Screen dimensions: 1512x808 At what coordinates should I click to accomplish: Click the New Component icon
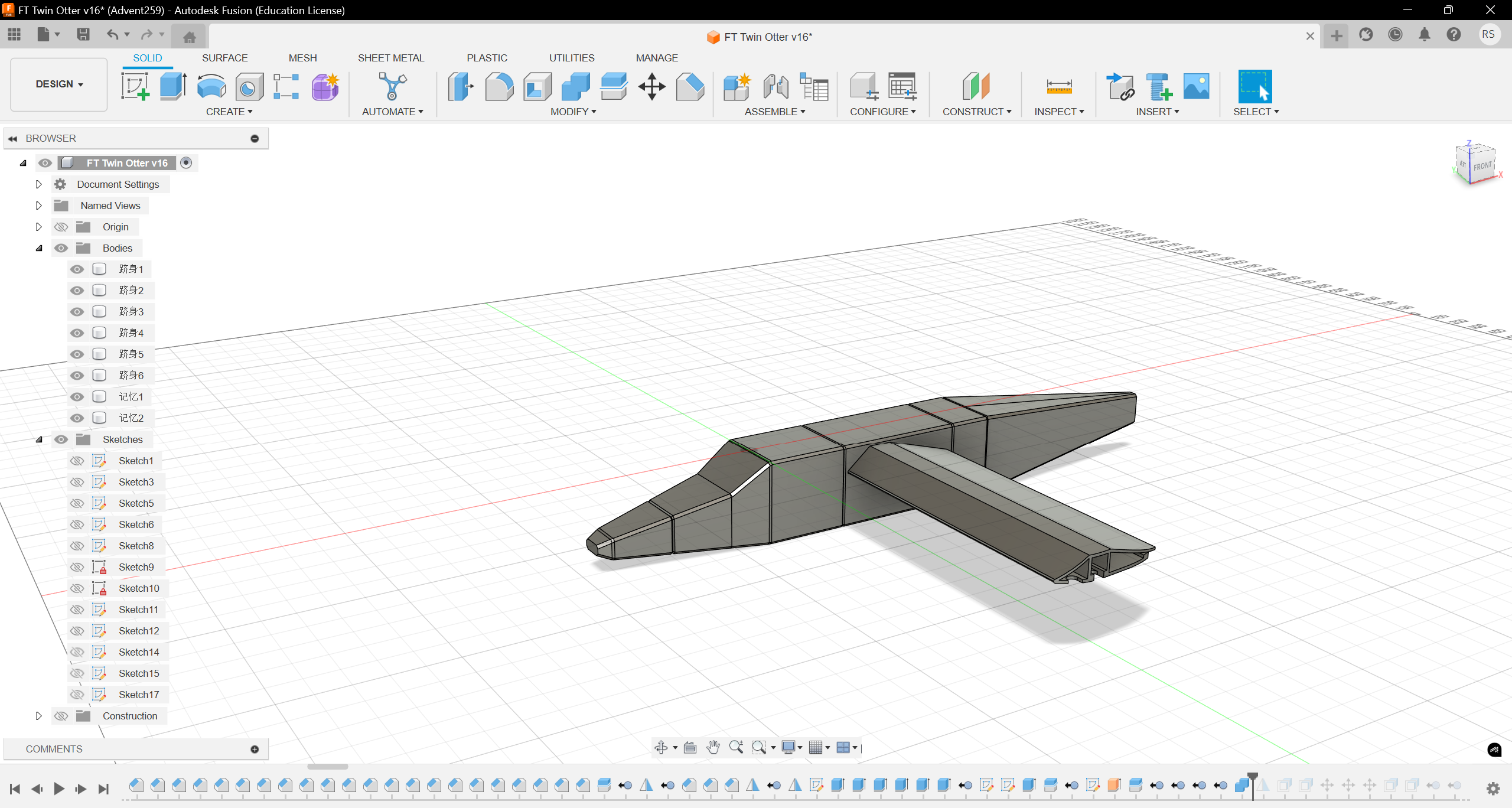coord(737,87)
